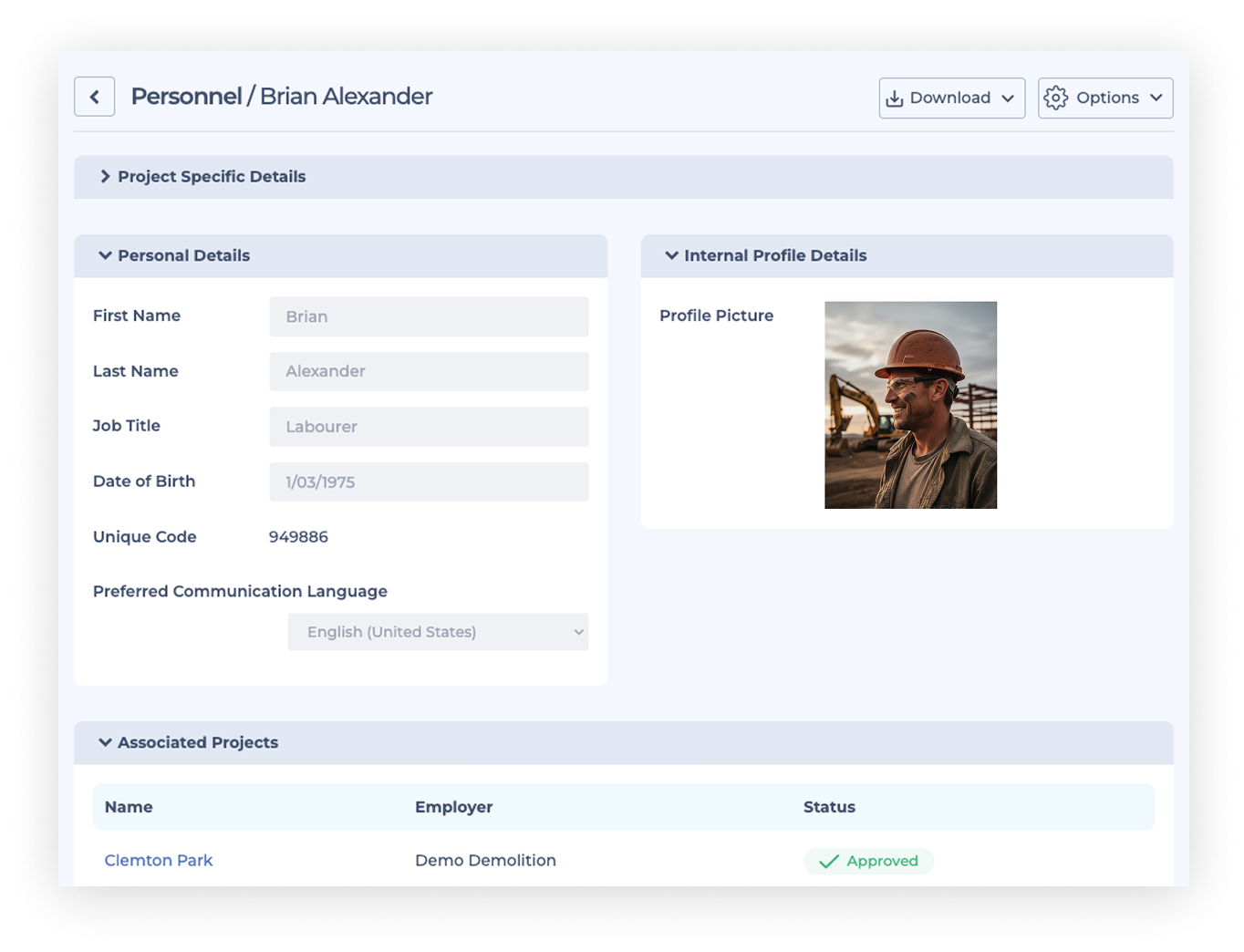Viewport: 1244px width, 952px height.
Task: Open the Download dropdown
Action: point(951,98)
